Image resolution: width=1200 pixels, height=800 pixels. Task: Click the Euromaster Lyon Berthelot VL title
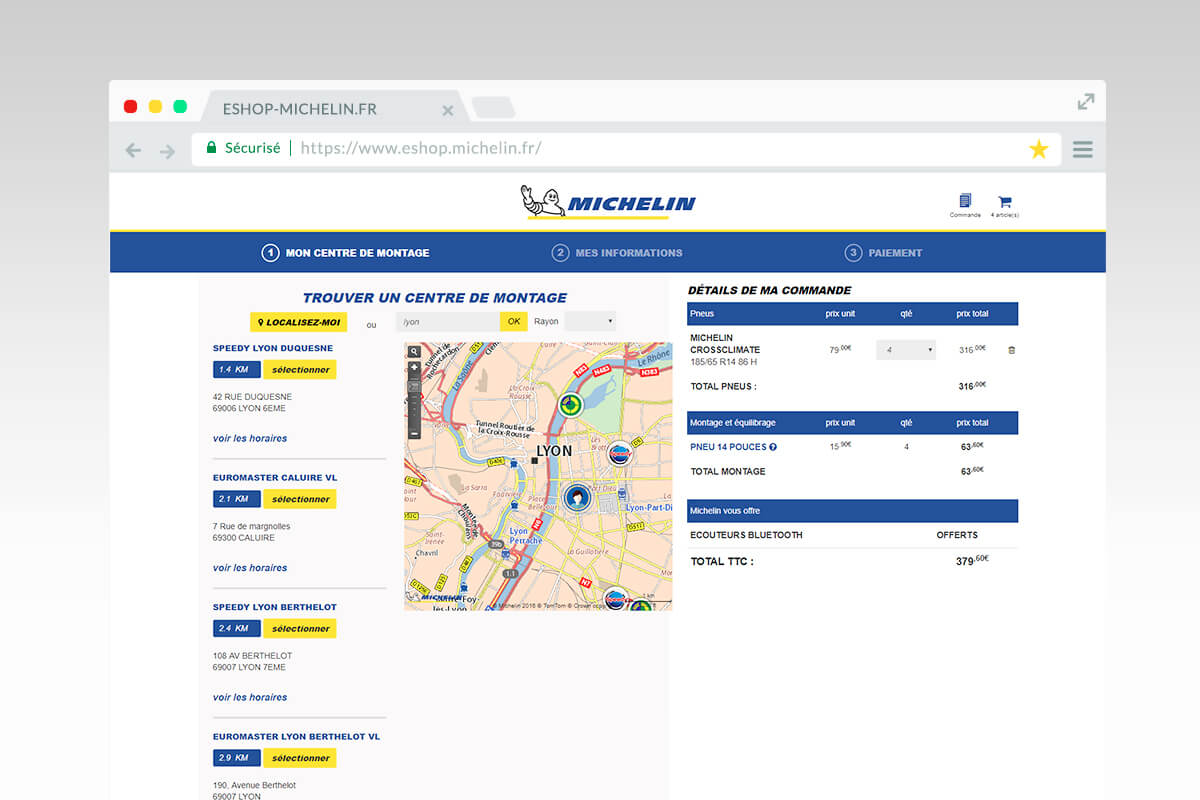[x=296, y=736]
